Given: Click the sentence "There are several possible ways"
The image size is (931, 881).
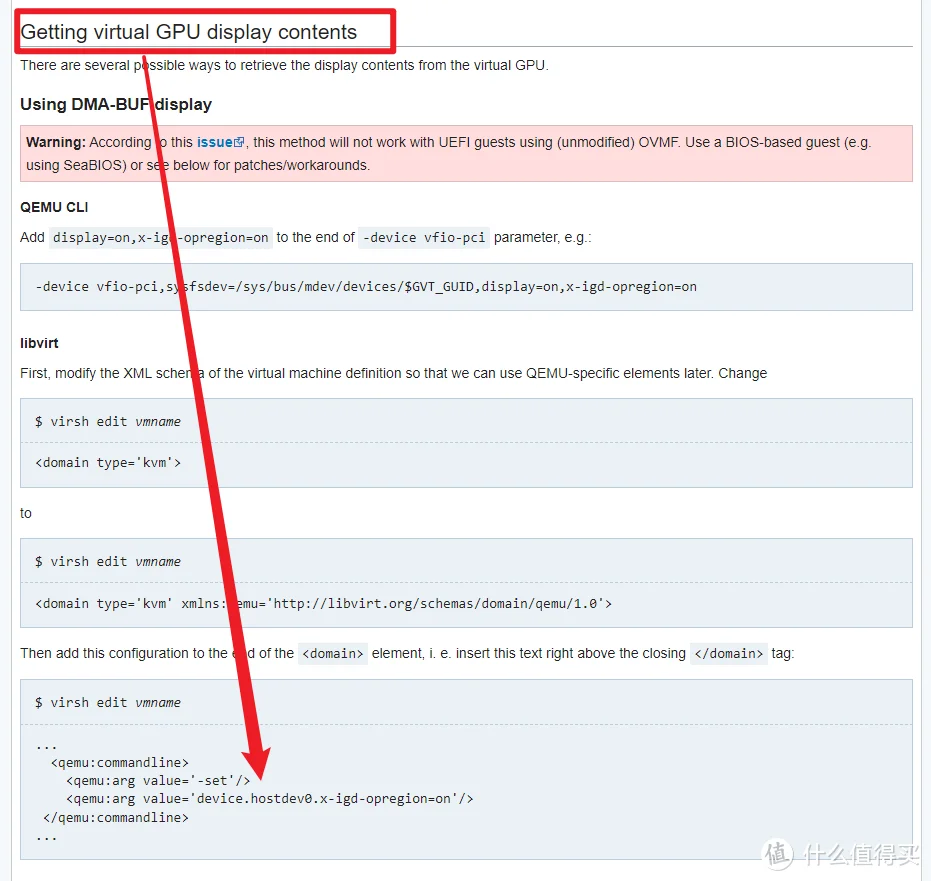Looking at the screenshot, I should tap(284, 65).
